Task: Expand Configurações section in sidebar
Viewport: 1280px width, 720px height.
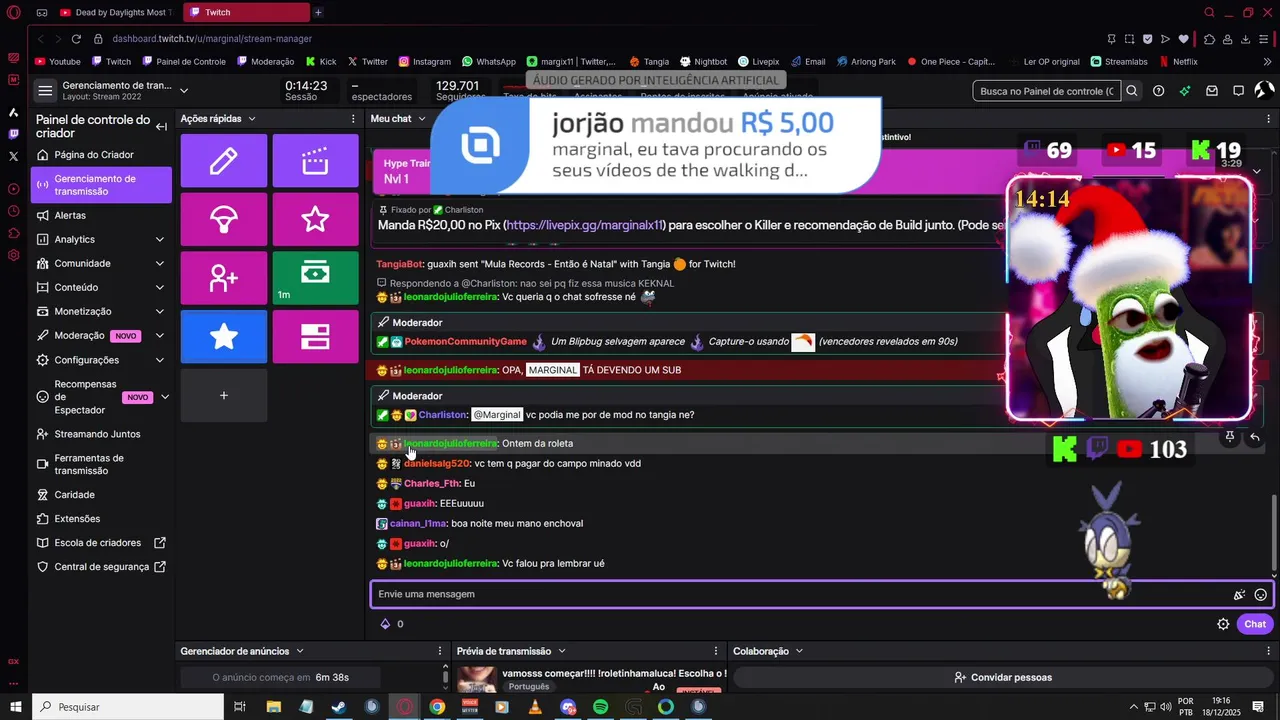Action: 160,359
